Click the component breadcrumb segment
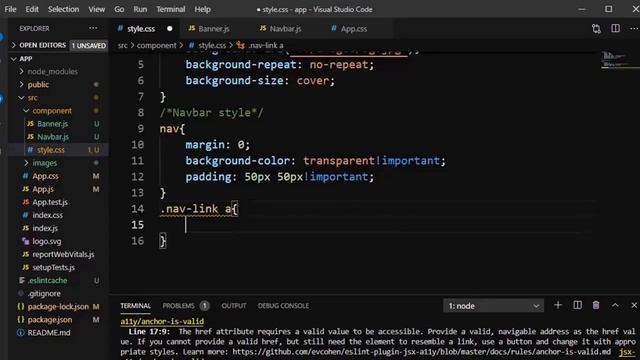The width and height of the screenshot is (640, 360). tap(156, 45)
